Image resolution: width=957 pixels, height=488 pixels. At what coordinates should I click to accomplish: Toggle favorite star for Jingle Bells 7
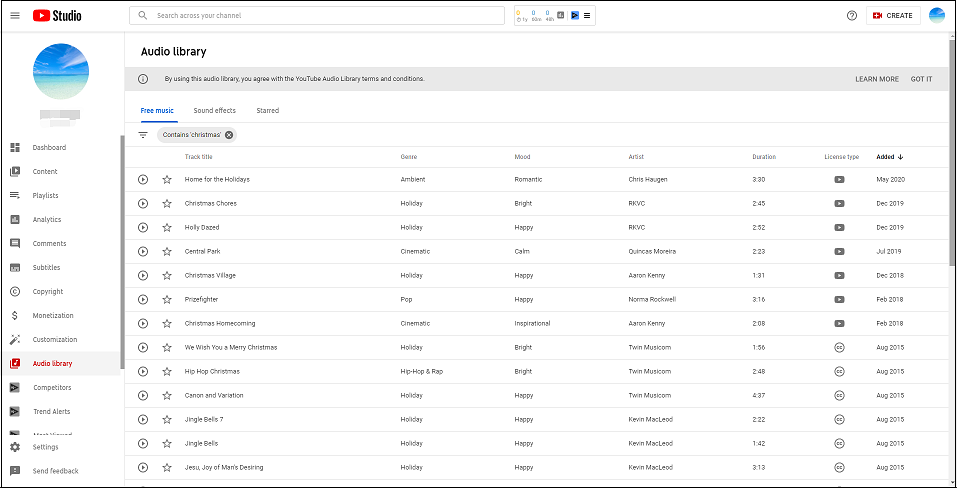pyautogui.click(x=167, y=419)
